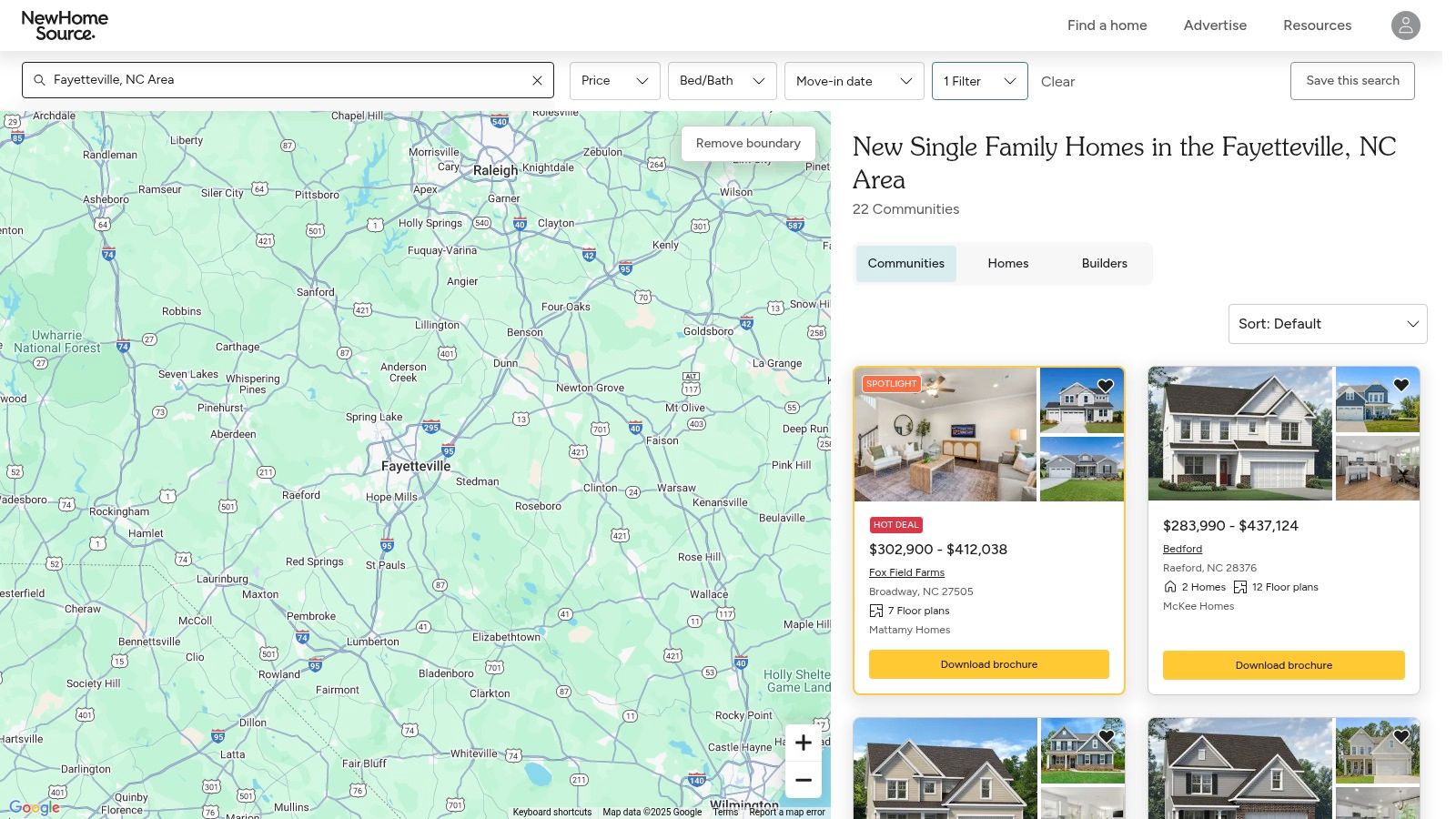Click the Save this search button

tap(1352, 81)
